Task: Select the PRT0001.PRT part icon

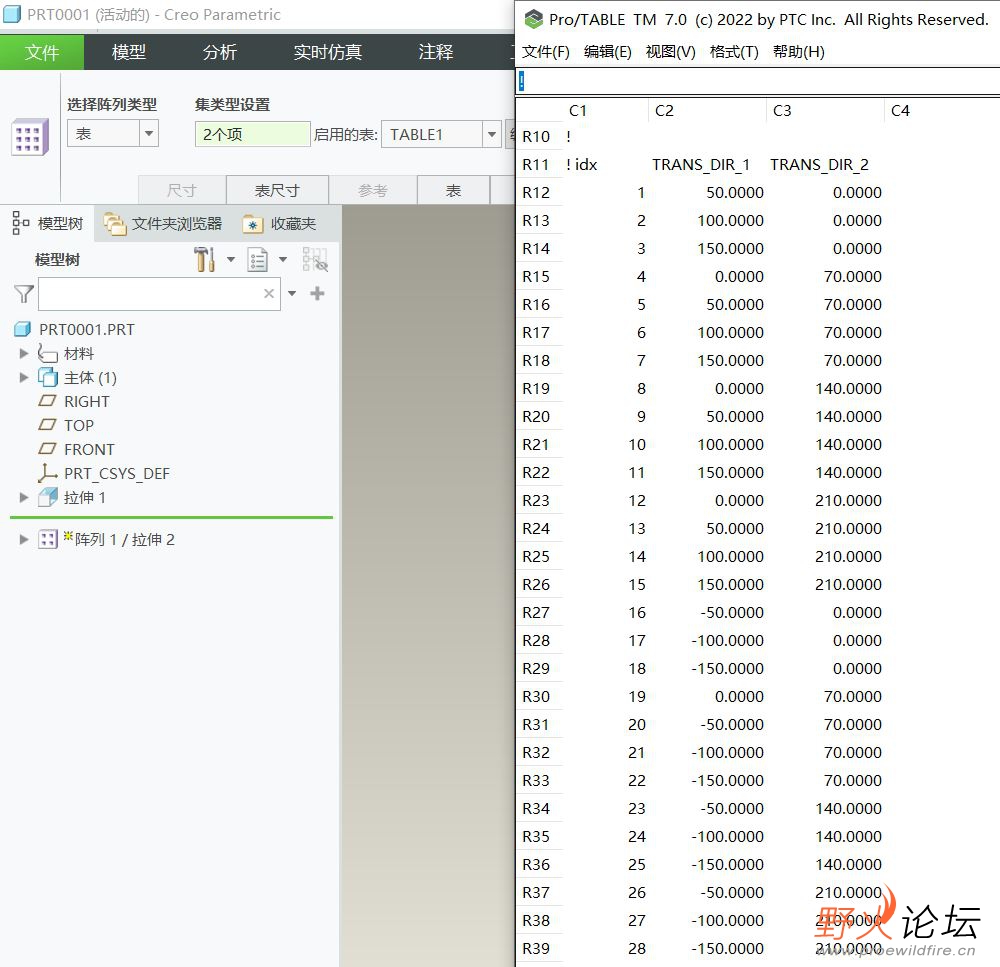Action: [22, 329]
